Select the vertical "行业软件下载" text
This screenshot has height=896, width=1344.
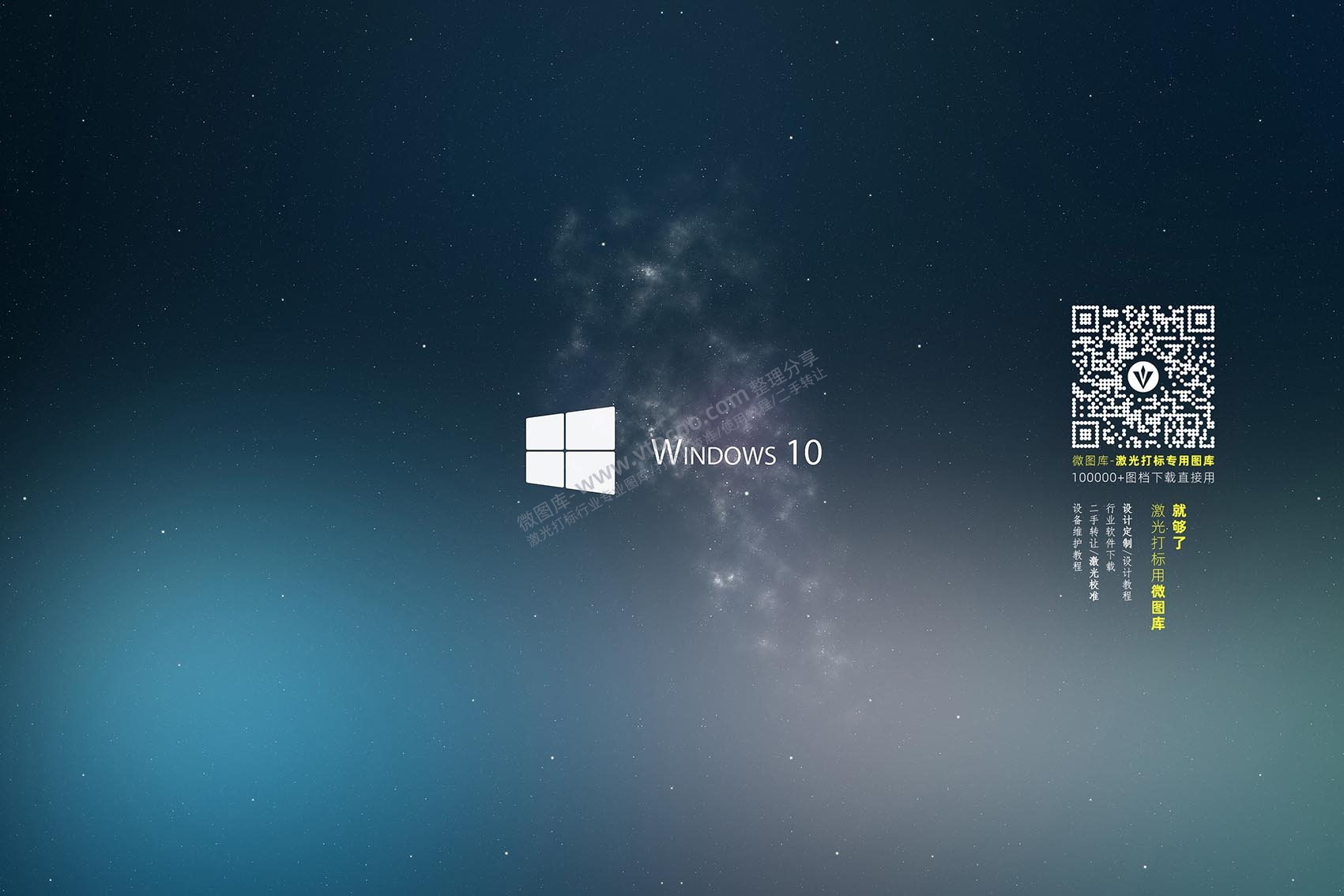(x=1111, y=537)
